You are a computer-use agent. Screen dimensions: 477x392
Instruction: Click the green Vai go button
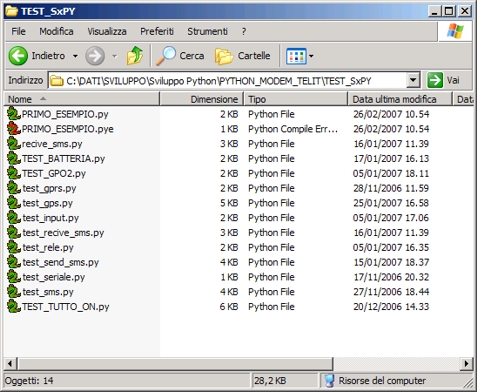click(435, 80)
